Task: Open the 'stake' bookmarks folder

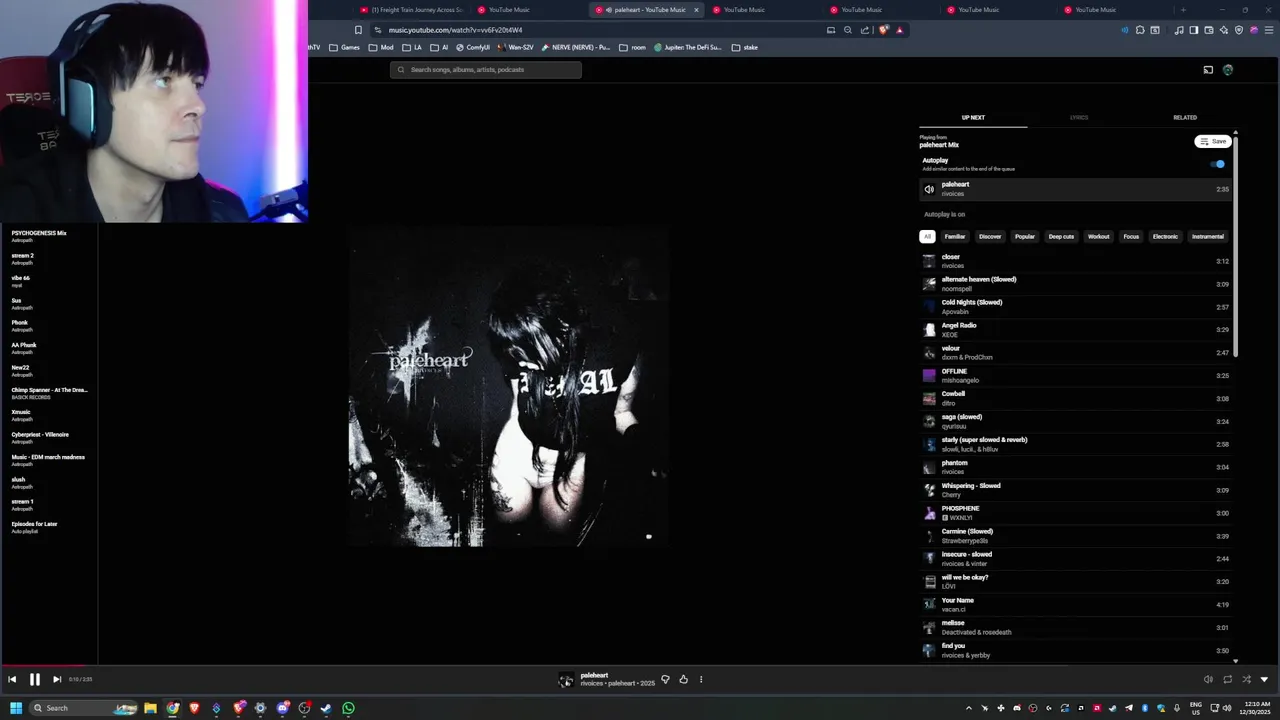Action: click(745, 47)
